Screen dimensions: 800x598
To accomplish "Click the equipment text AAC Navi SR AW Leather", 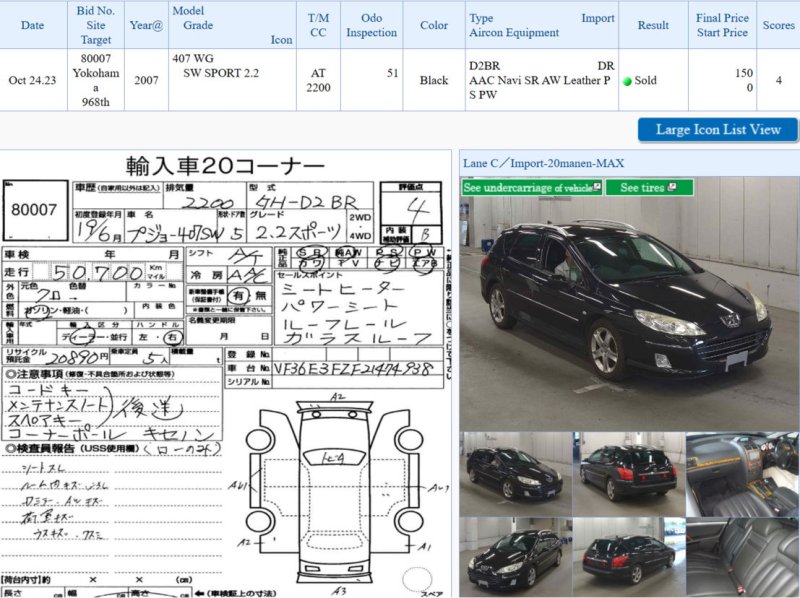I will click(x=535, y=80).
